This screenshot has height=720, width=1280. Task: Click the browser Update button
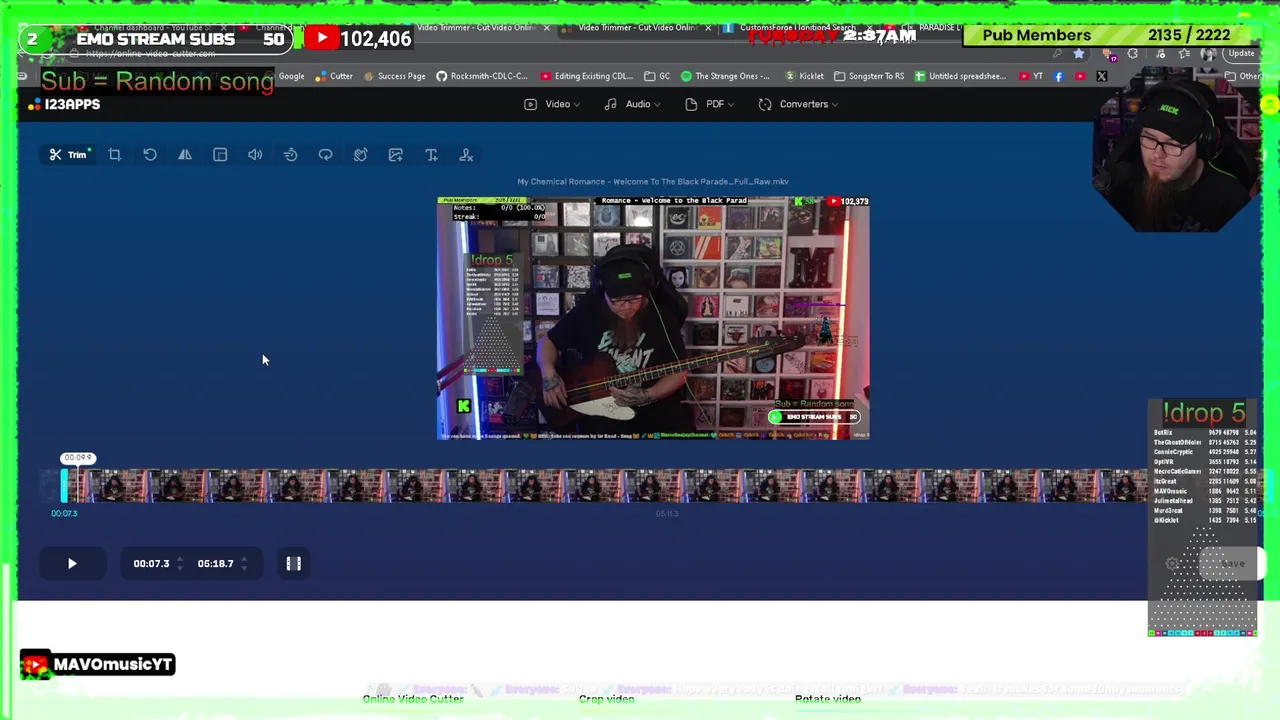pyautogui.click(x=1240, y=54)
